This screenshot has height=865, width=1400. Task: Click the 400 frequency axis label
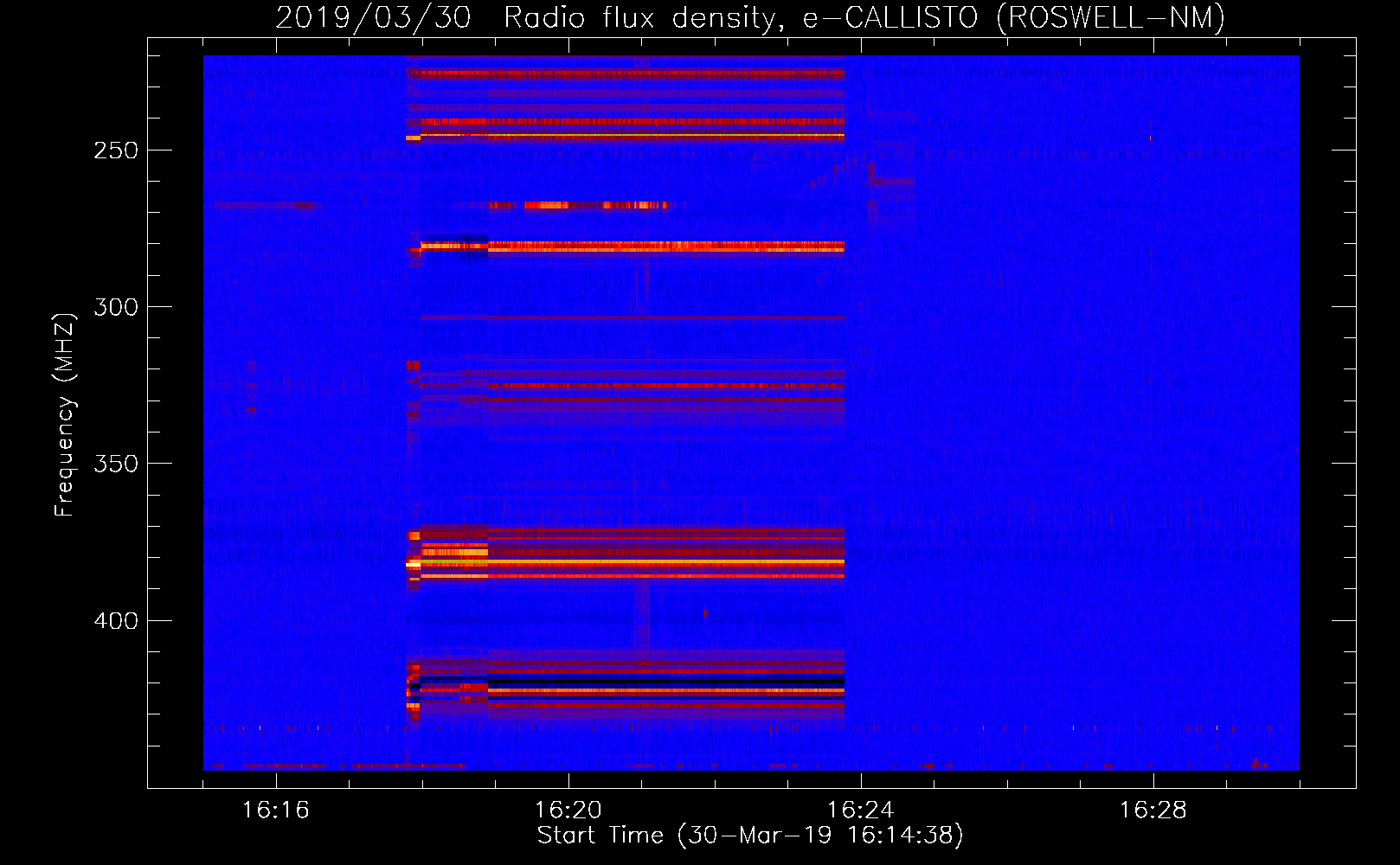pos(116,621)
